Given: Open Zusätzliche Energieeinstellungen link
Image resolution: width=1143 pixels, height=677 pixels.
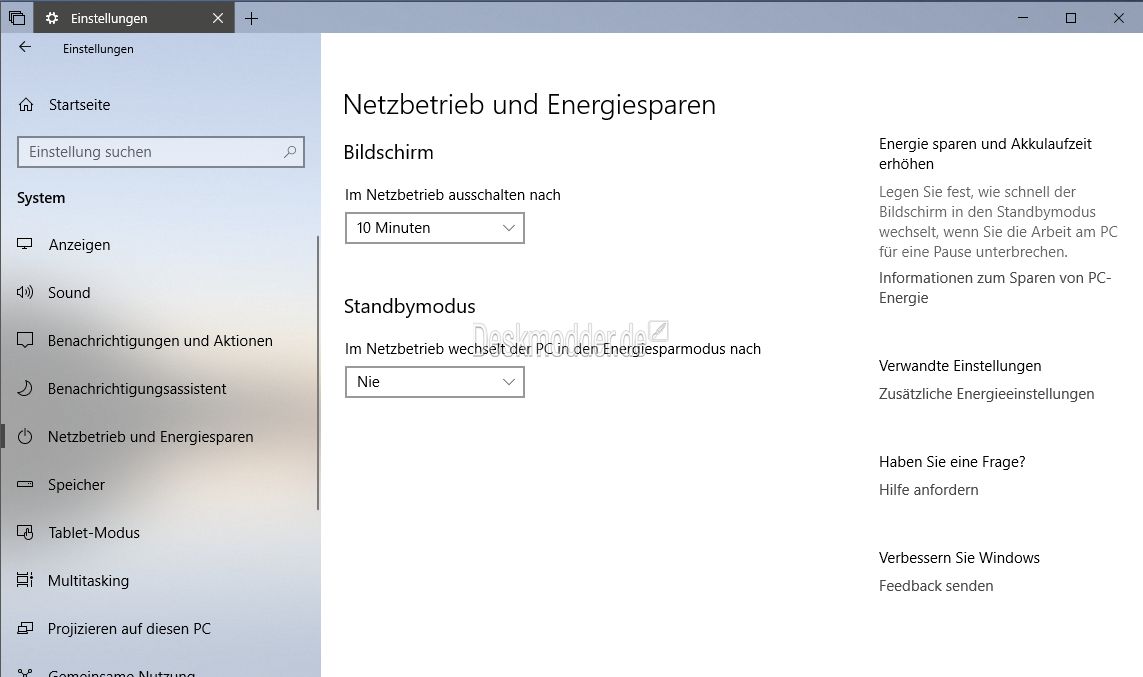Looking at the screenshot, I should pos(986,394).
